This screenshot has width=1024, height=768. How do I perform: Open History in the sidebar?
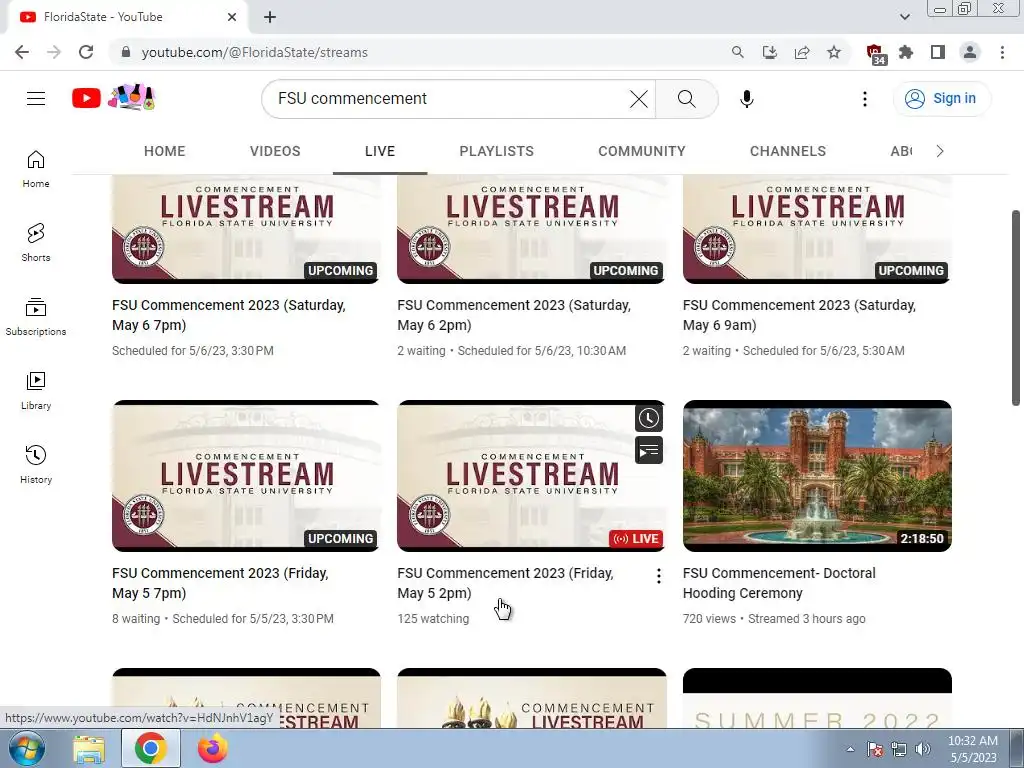(x=36, y=464)
